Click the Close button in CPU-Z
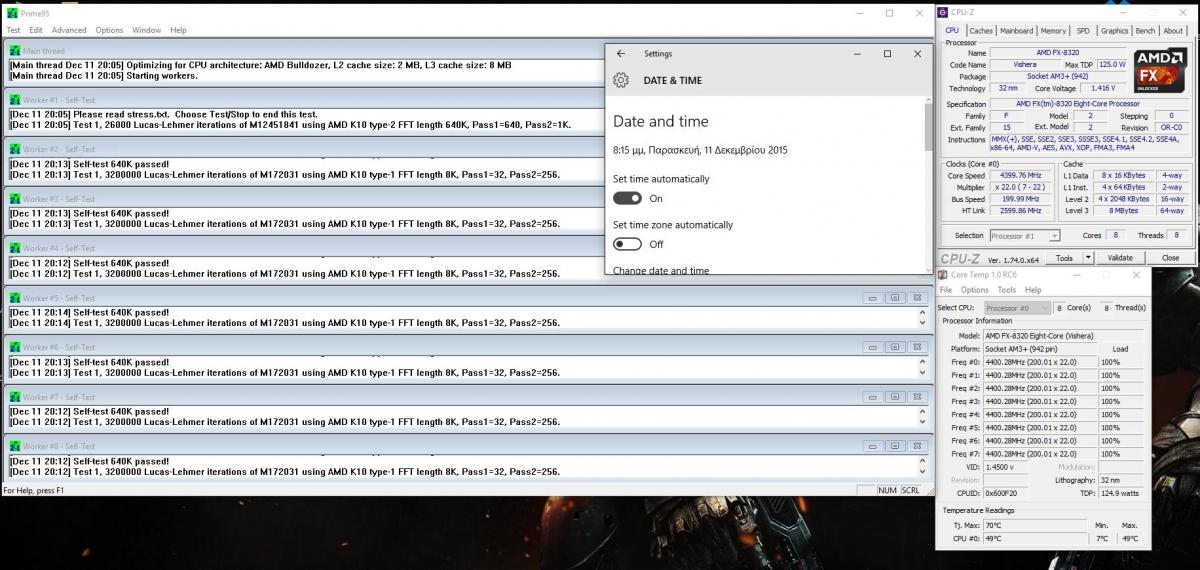The image size is (1200, 570). coord(1170,258)
